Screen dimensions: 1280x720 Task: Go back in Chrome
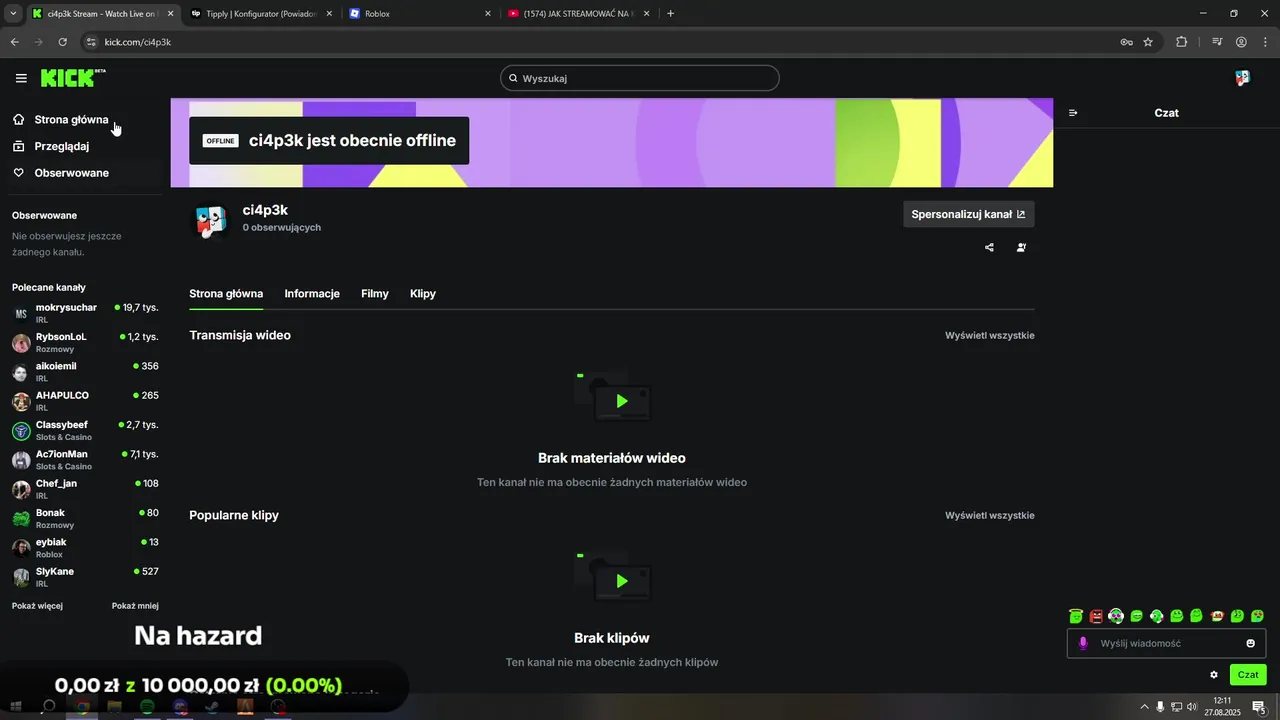point(15,42)
